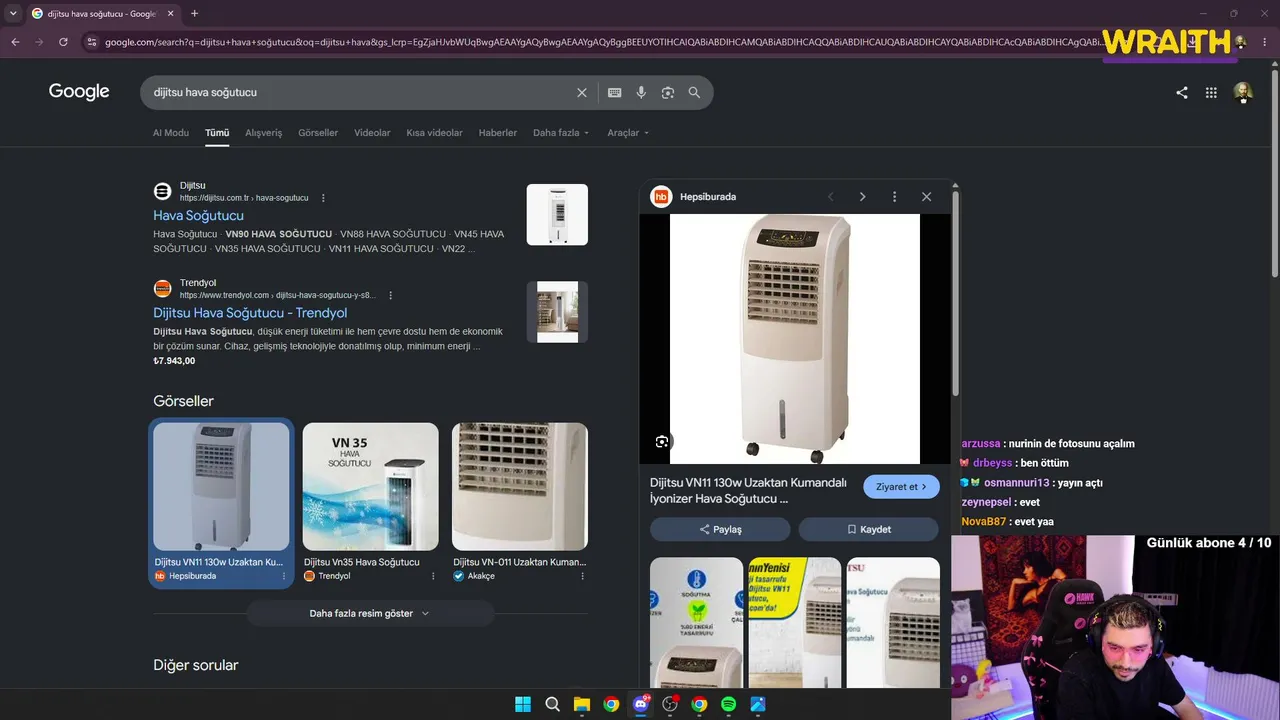The width and height of the screenshot is (1280, 720).
Task: Open Discord from the taskbar
Action: tap(641, 704)
